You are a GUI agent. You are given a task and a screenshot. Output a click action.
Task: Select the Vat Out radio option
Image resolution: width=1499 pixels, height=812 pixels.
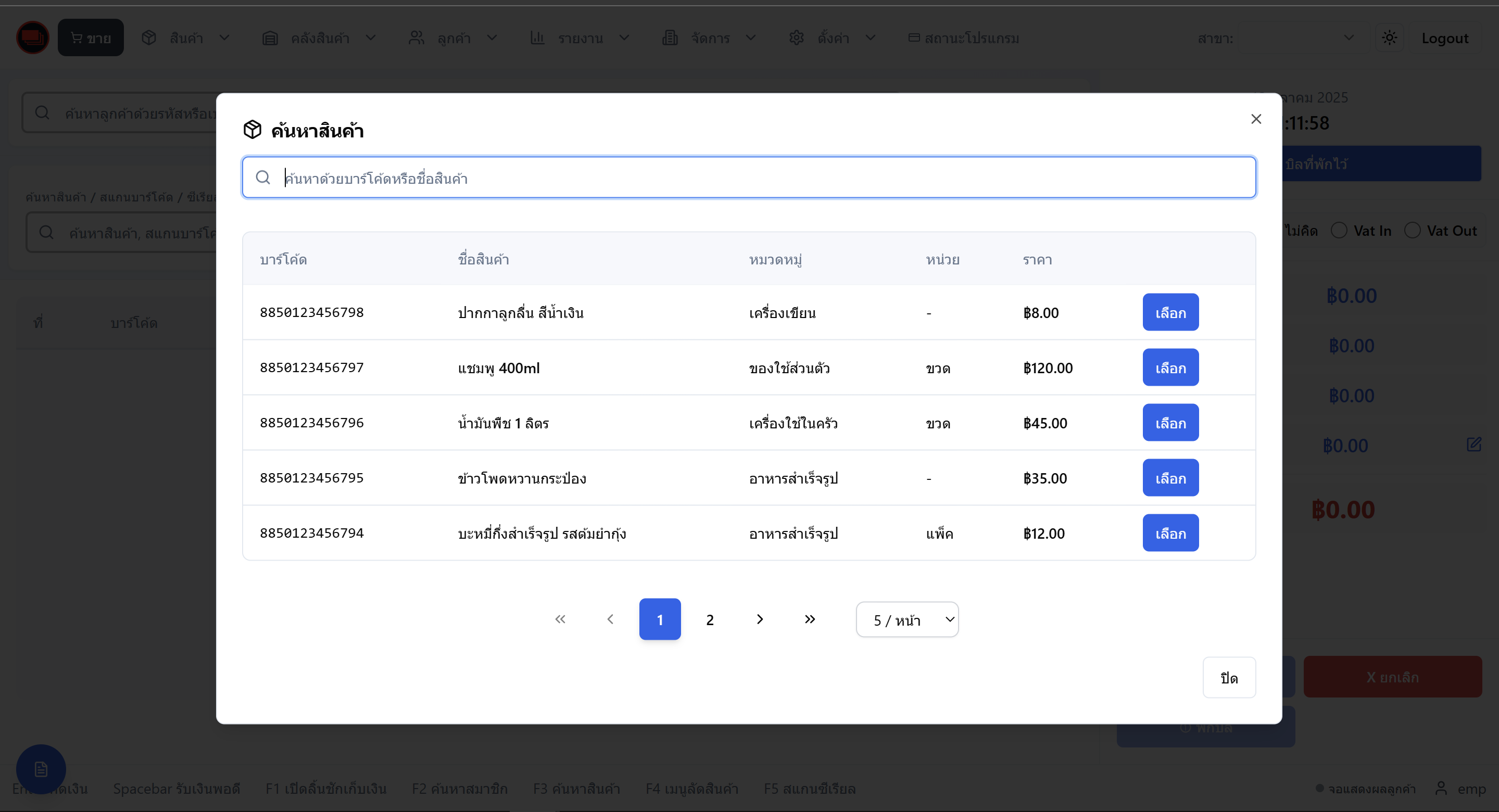1412,231
